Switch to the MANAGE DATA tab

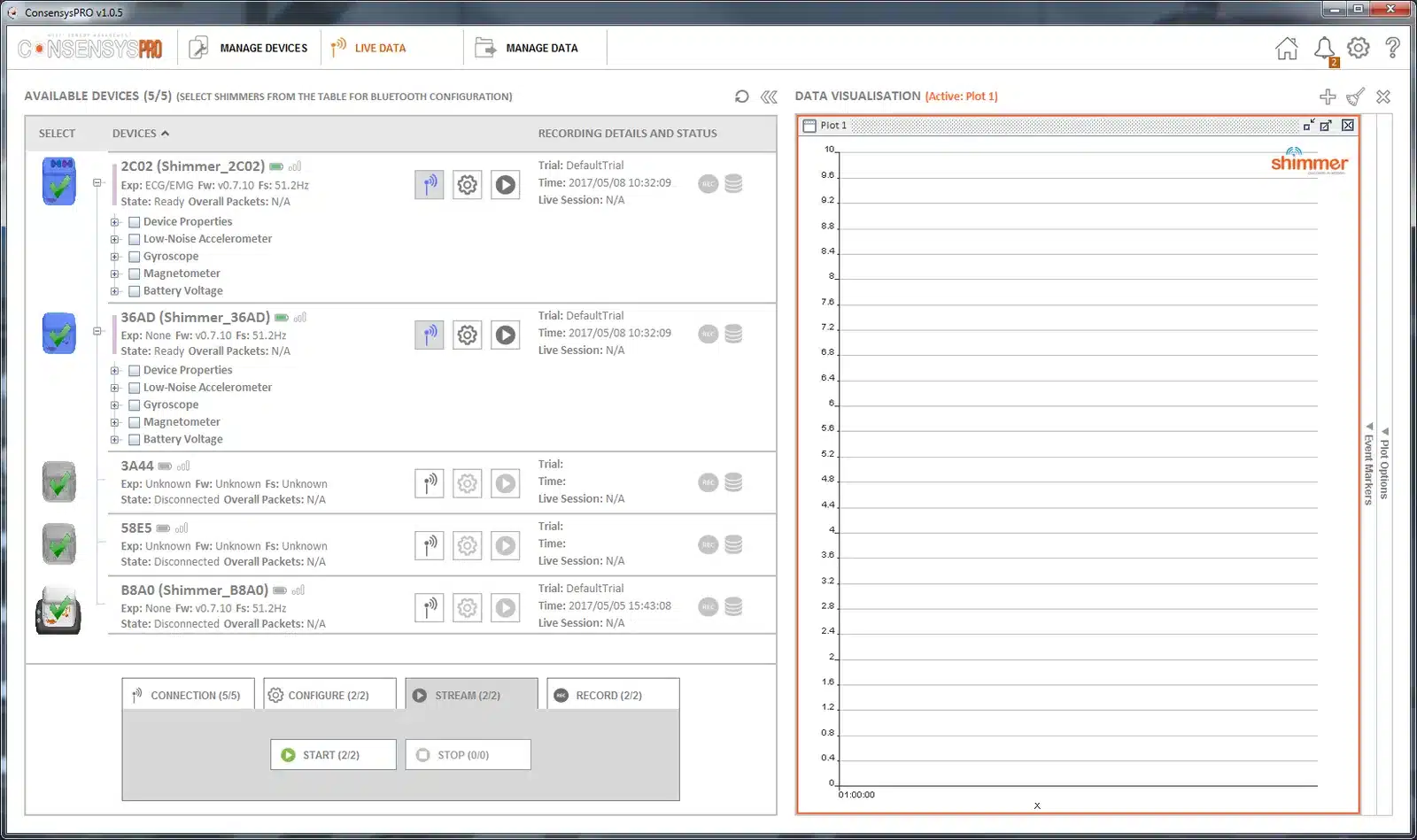click(527, 48)
